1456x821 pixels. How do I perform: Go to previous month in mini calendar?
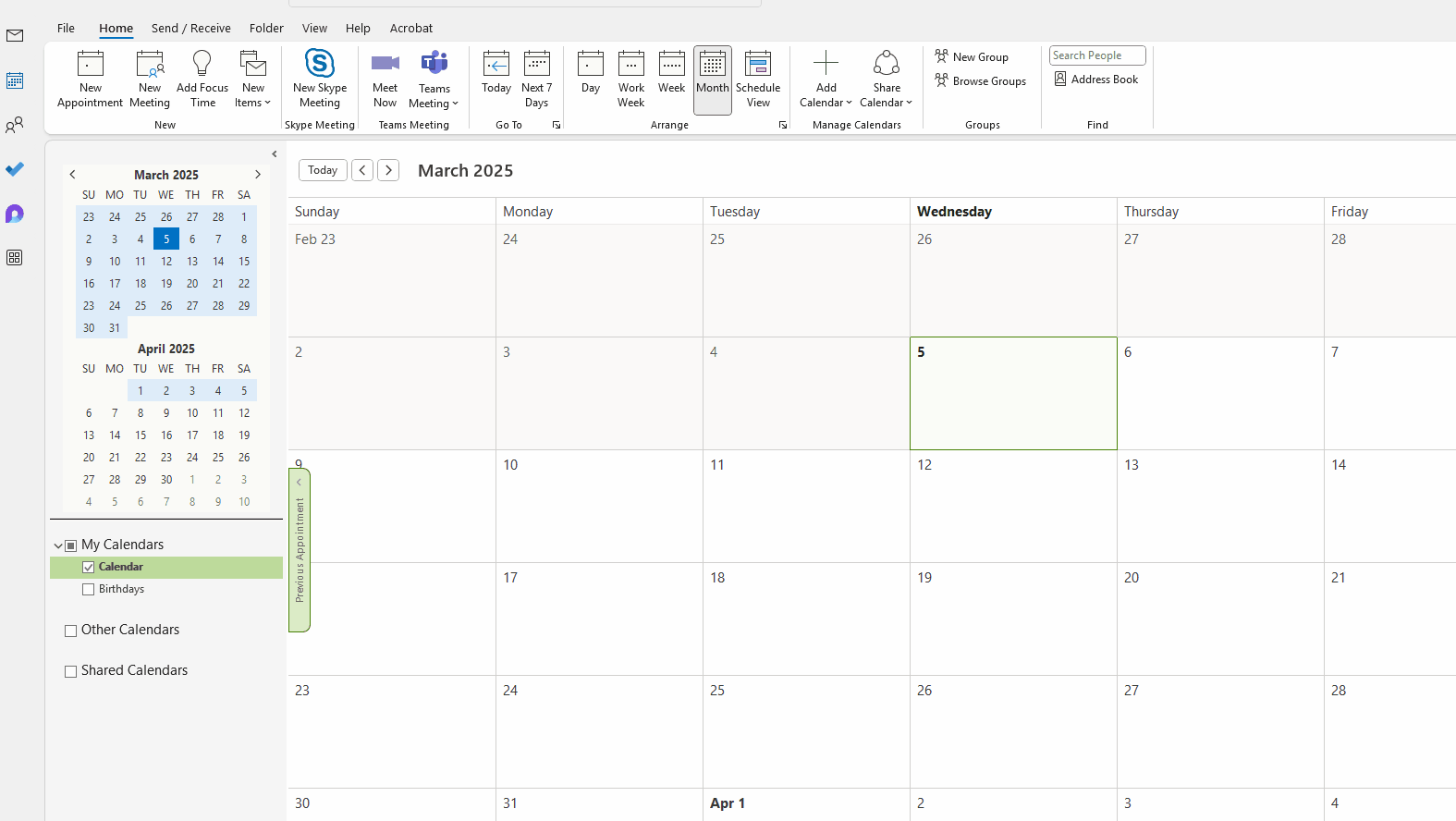(x=72, y=174)
